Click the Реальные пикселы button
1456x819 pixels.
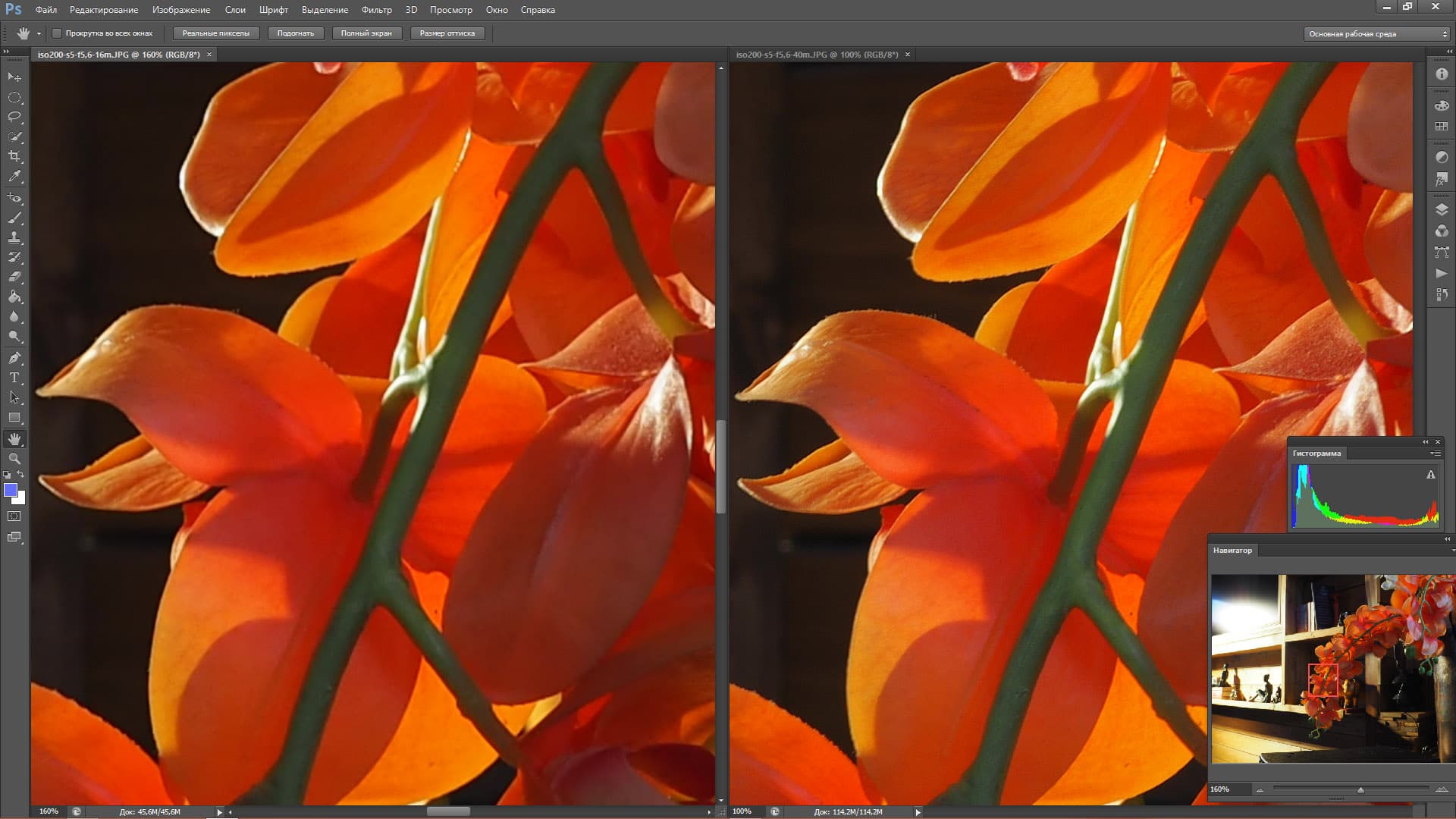coord(215,33)
